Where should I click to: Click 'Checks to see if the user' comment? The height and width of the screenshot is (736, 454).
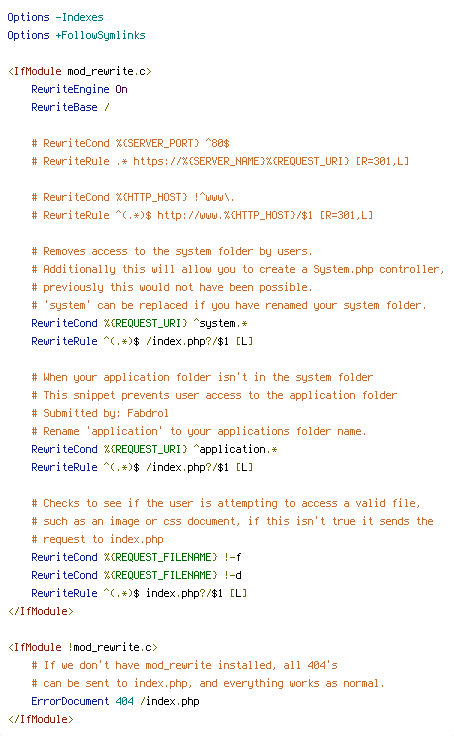tap(226, 503)
